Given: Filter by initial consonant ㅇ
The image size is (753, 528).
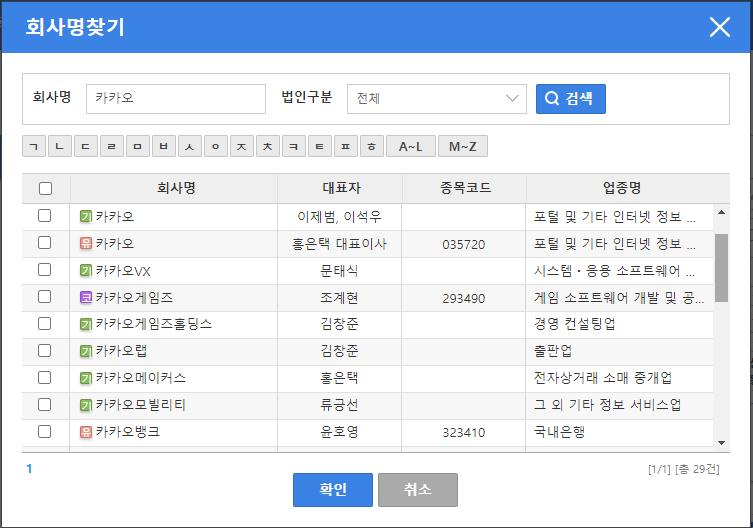Looking at the screenshot, I should 216,146.
